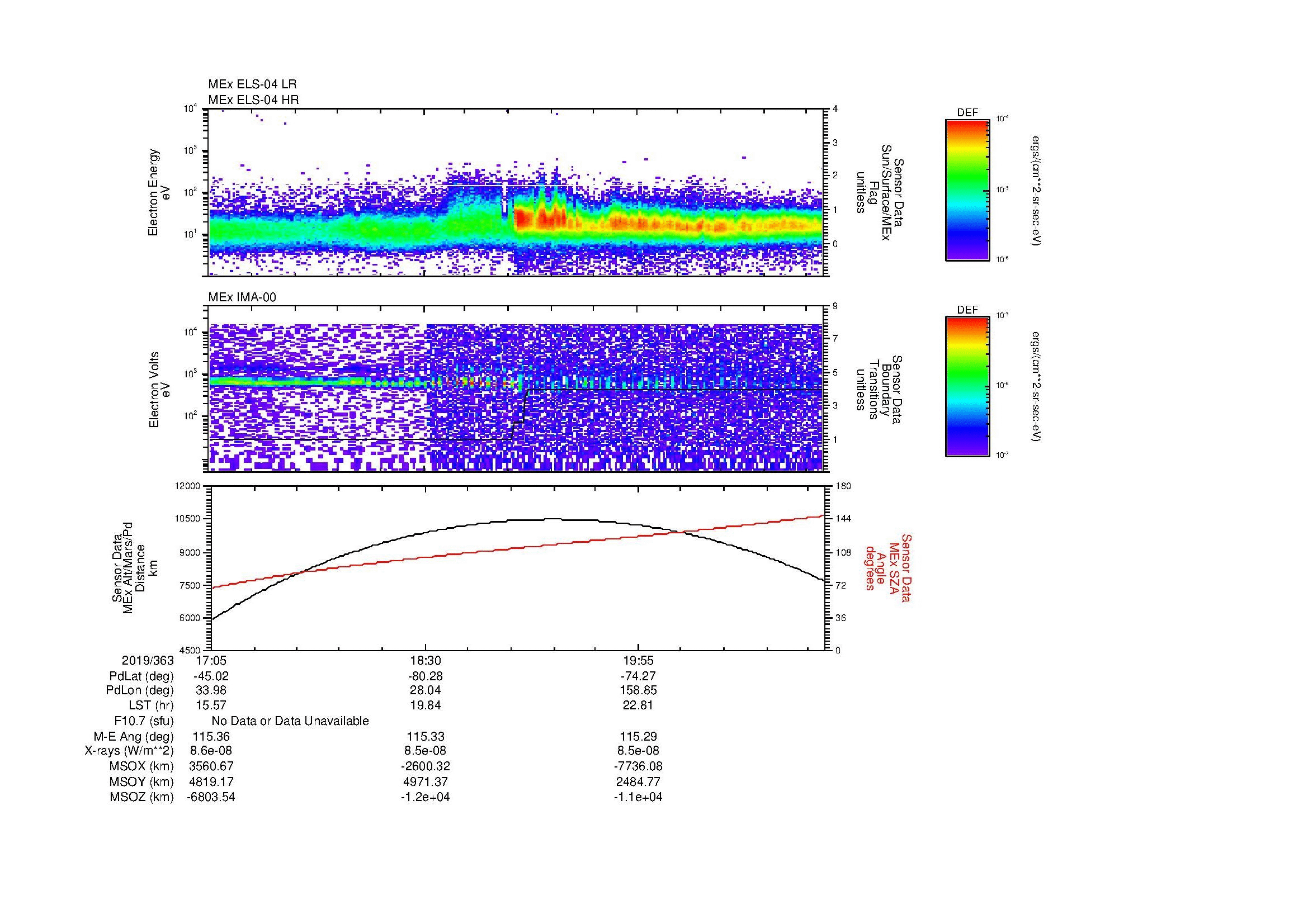Click the red 'MEx SZA Angle degrees' axis label
1308x924 pixels.
pyautogui.click(x=888, y=568)
